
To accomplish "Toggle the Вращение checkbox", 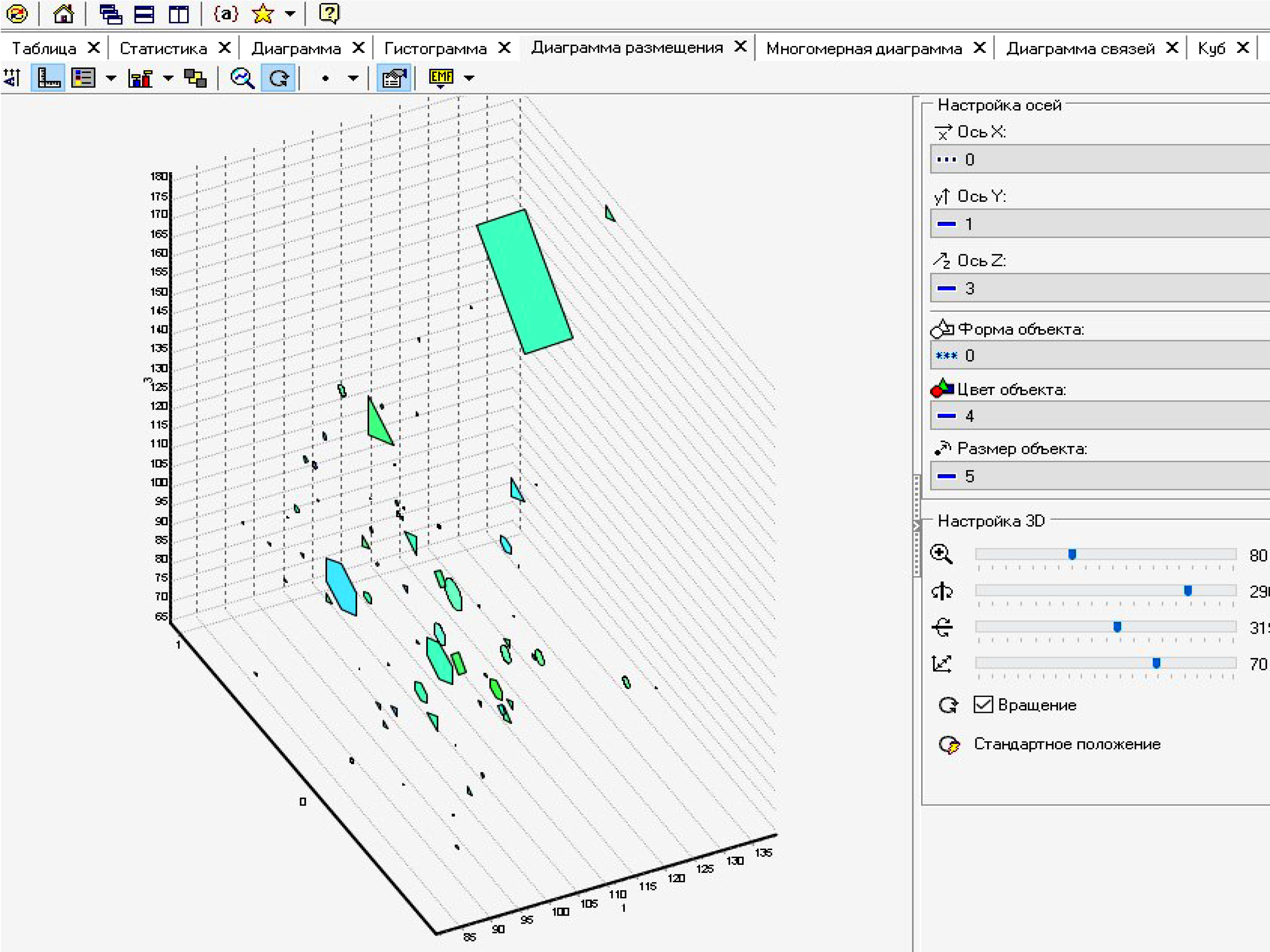I will pos(983,704).
